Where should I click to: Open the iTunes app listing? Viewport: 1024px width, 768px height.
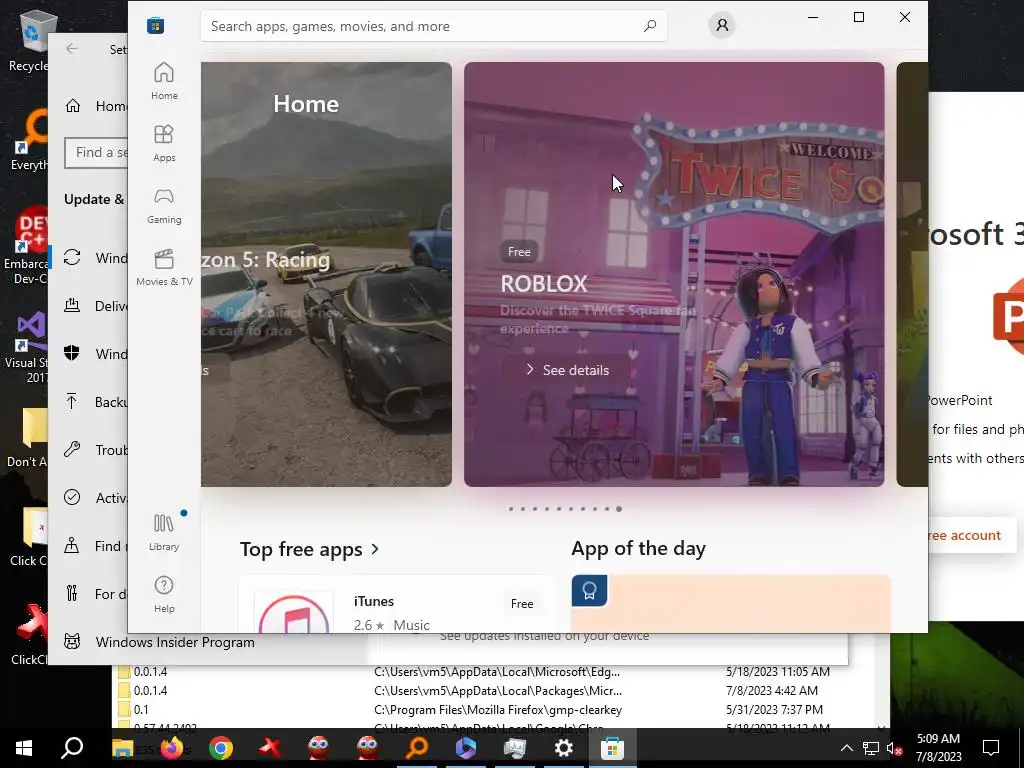pyautogui.click(x=396, y=604)
